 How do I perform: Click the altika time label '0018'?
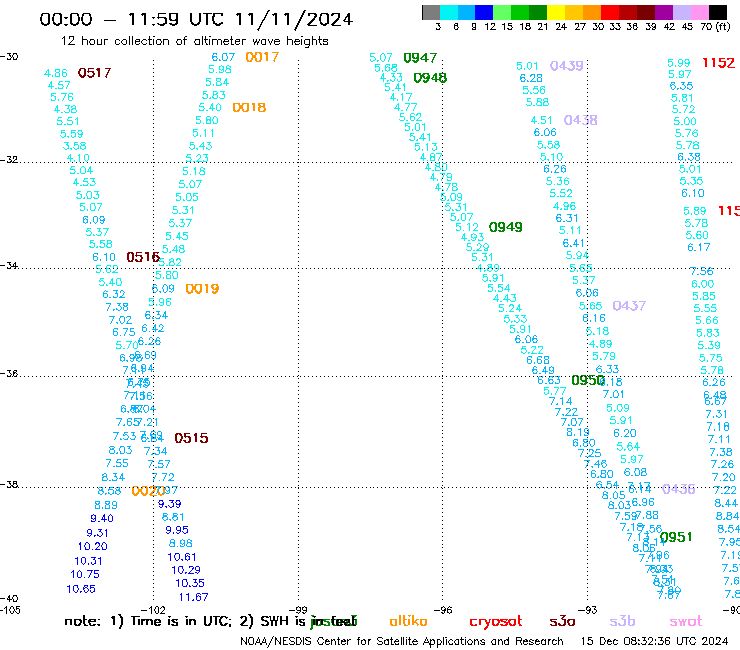point(249,108)
